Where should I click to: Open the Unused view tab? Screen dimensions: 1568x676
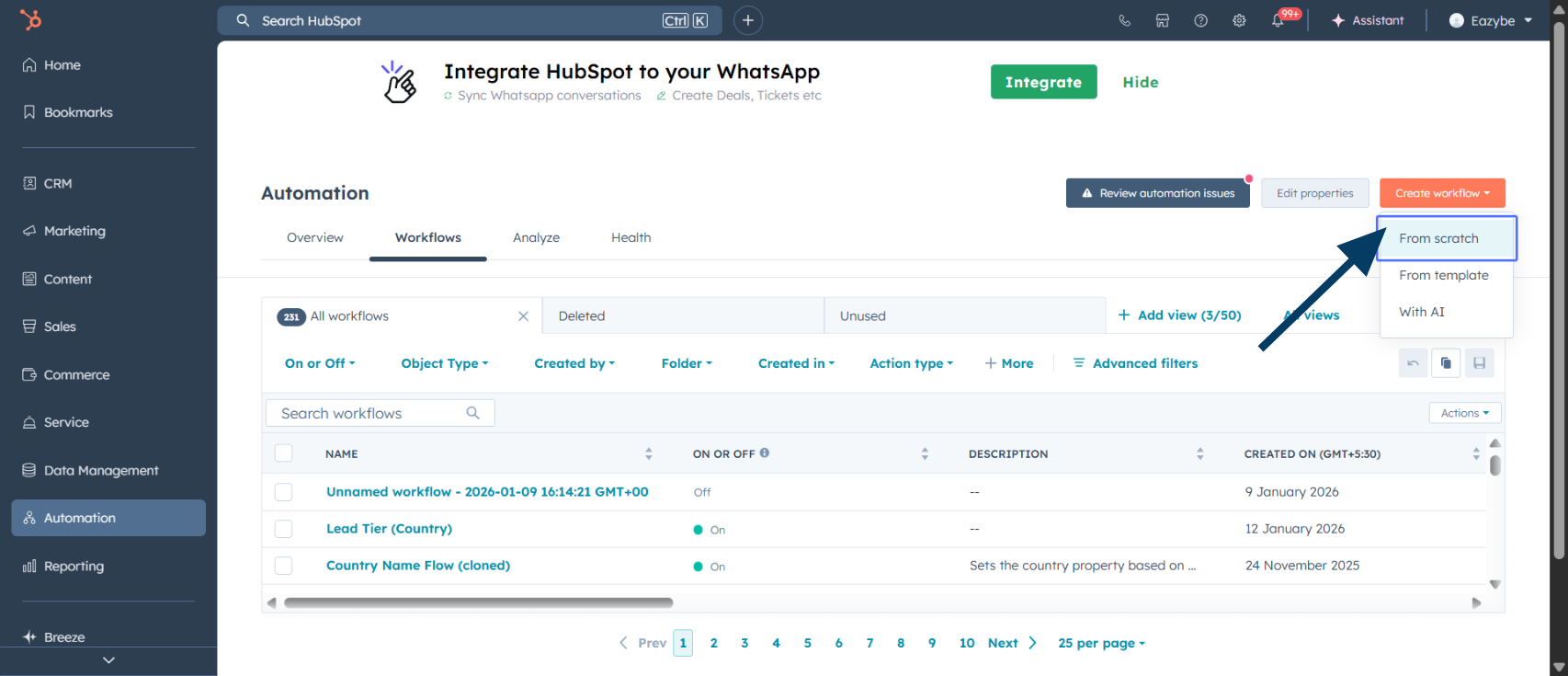(965, 315)
